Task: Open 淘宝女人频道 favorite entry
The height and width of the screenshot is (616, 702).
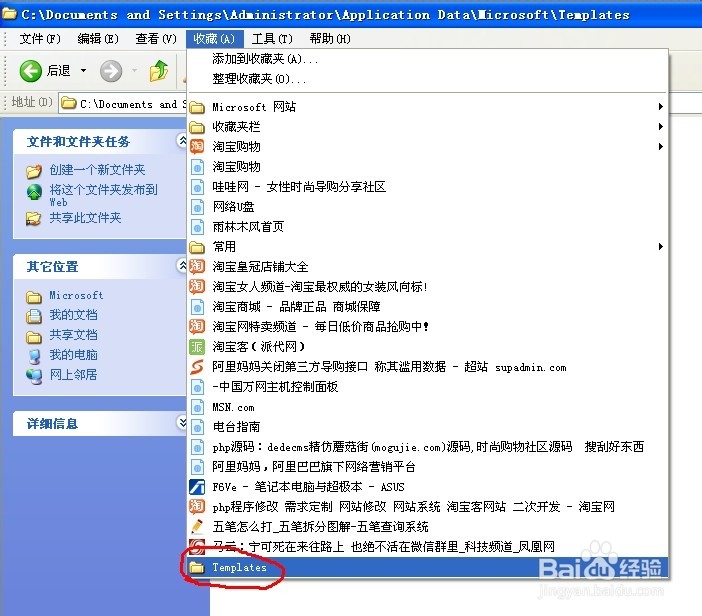Action: pos(320,287)
